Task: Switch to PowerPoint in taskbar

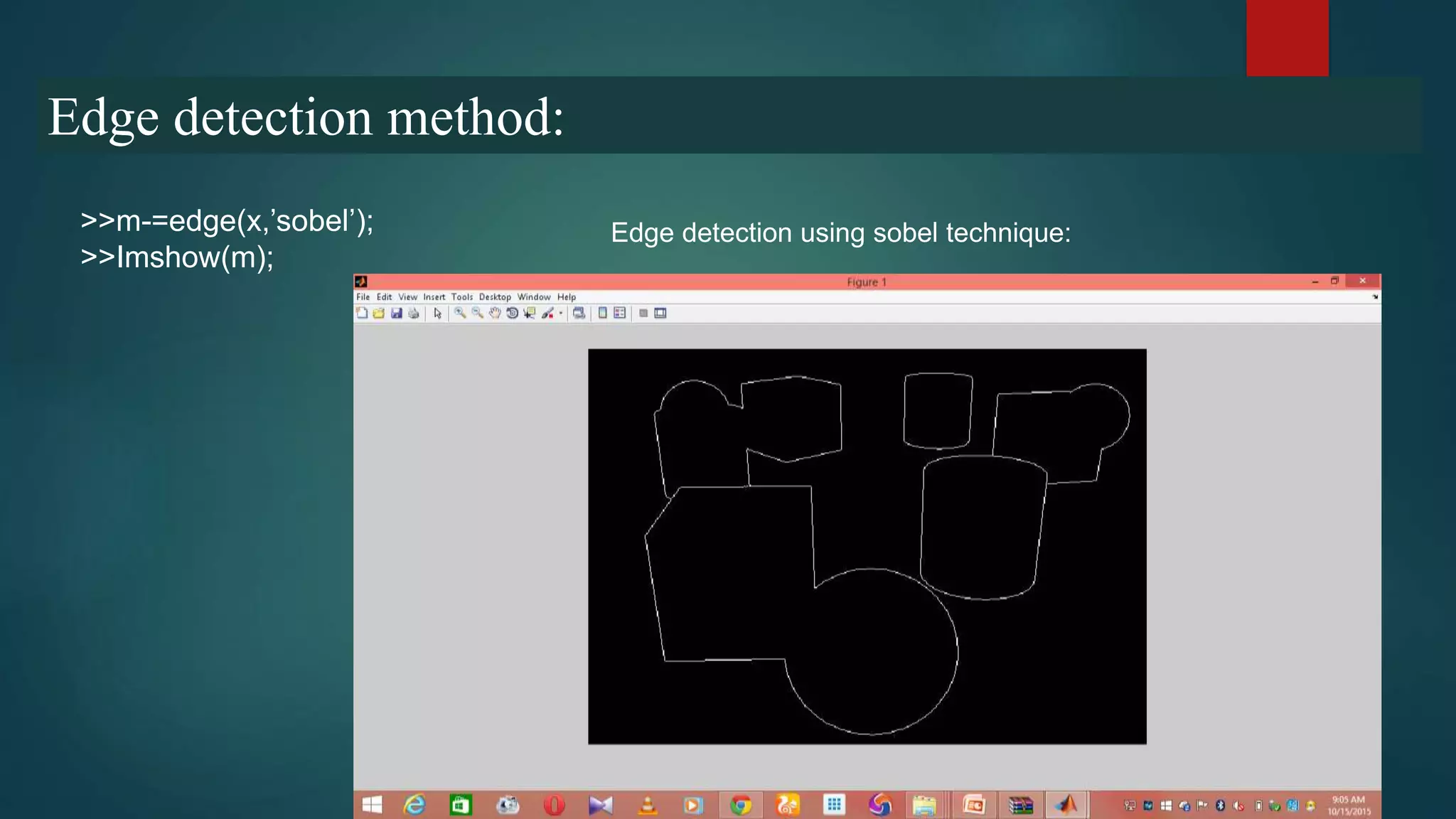Action: (x=973, y=805)
